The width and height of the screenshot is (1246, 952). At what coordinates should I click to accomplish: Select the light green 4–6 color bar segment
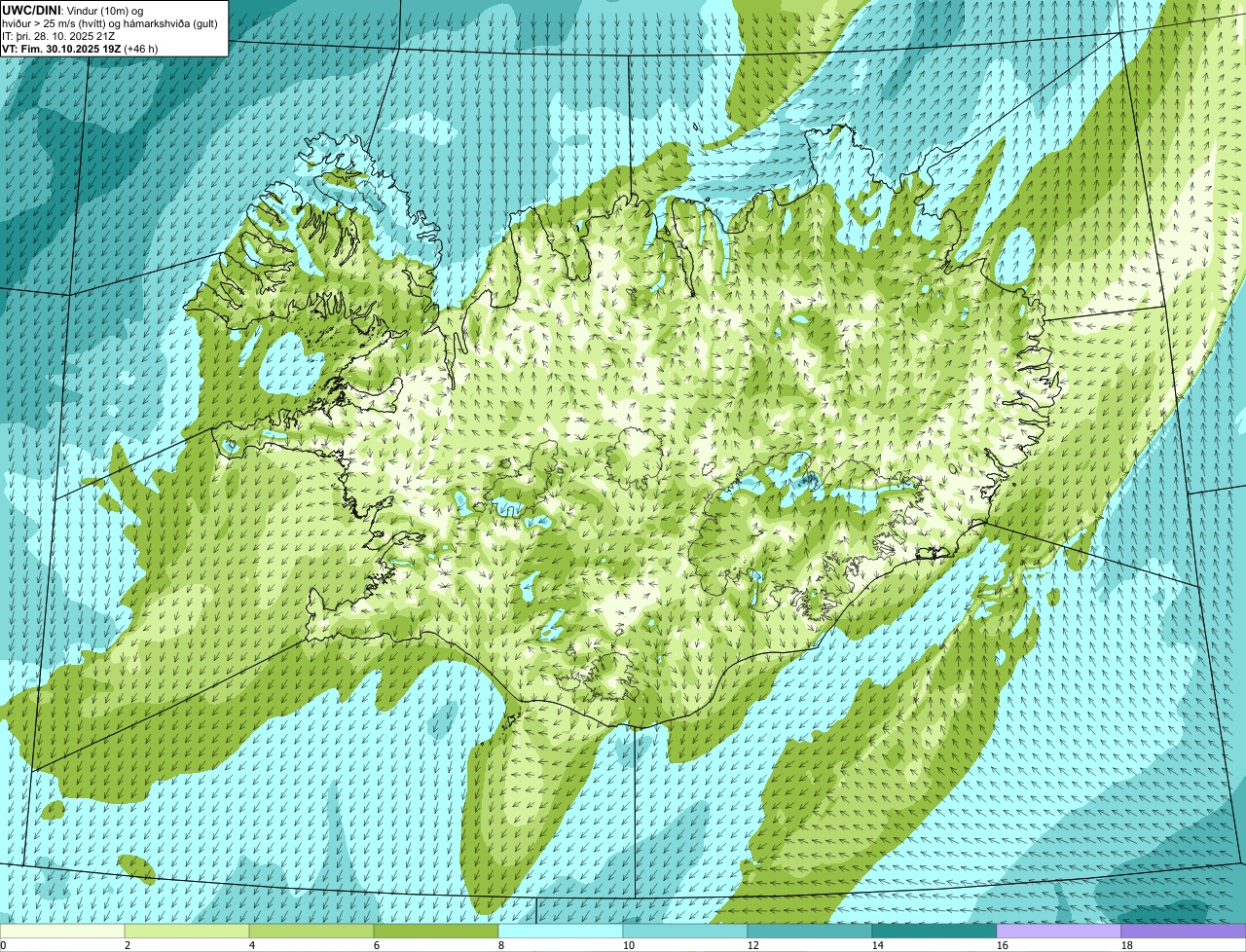point(311,931)
